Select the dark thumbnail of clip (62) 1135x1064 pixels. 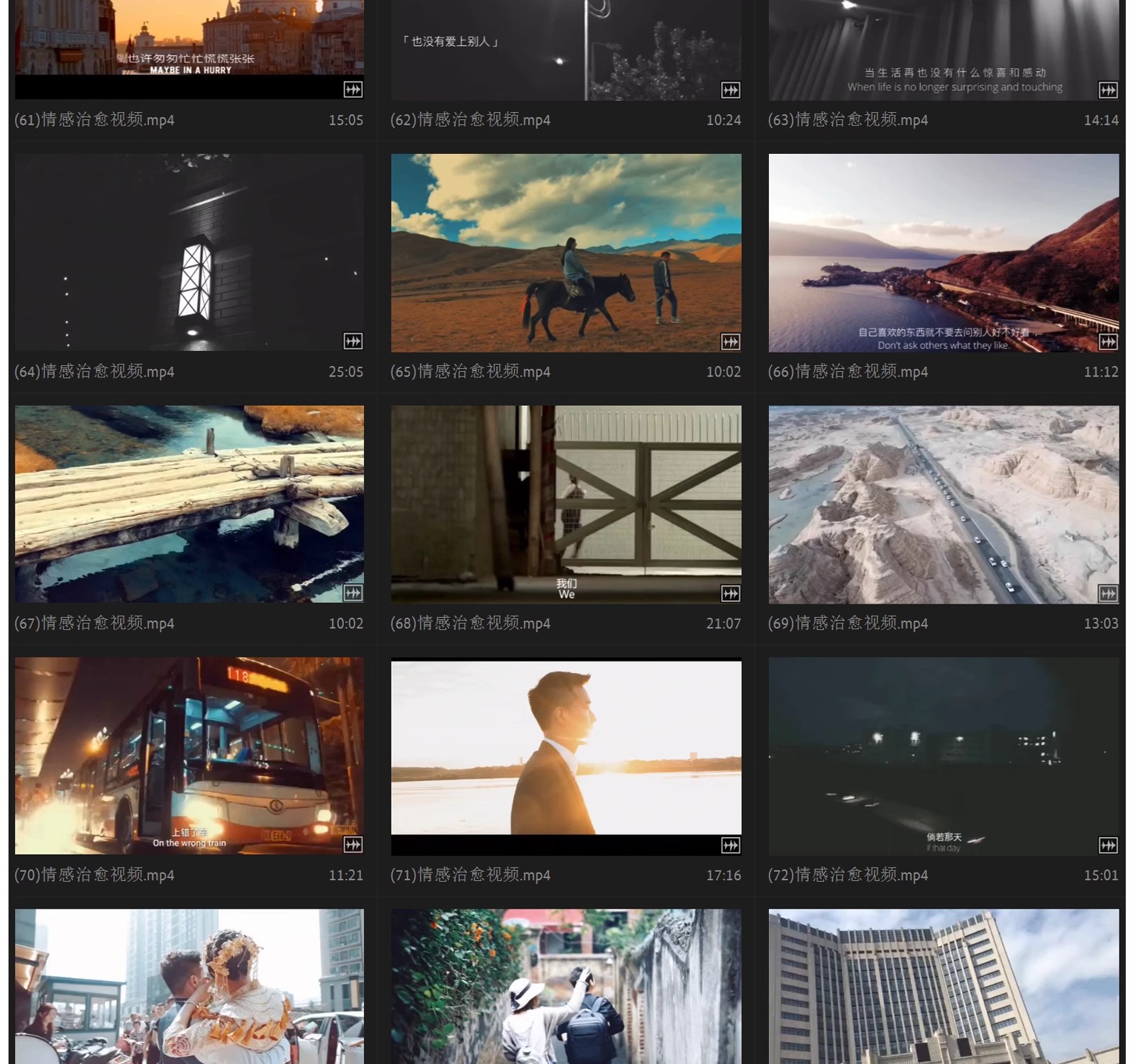pyautogui.click(x=566, y=49)
